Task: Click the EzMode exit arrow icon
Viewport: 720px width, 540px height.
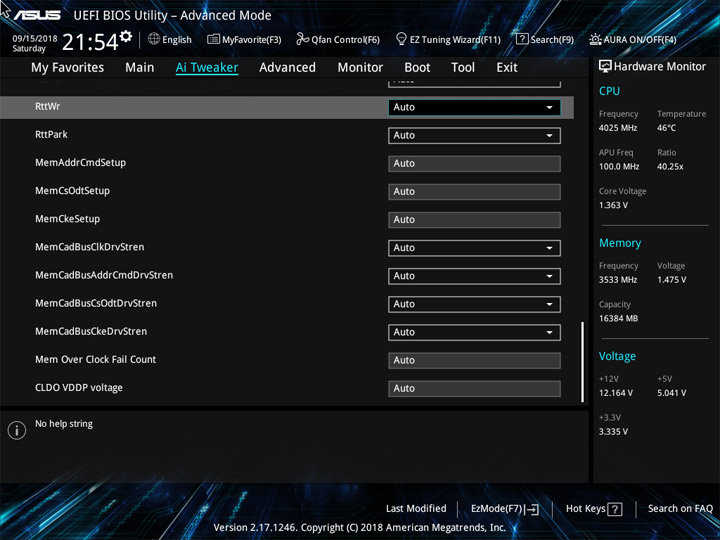Action: click(x=532, y=509)
